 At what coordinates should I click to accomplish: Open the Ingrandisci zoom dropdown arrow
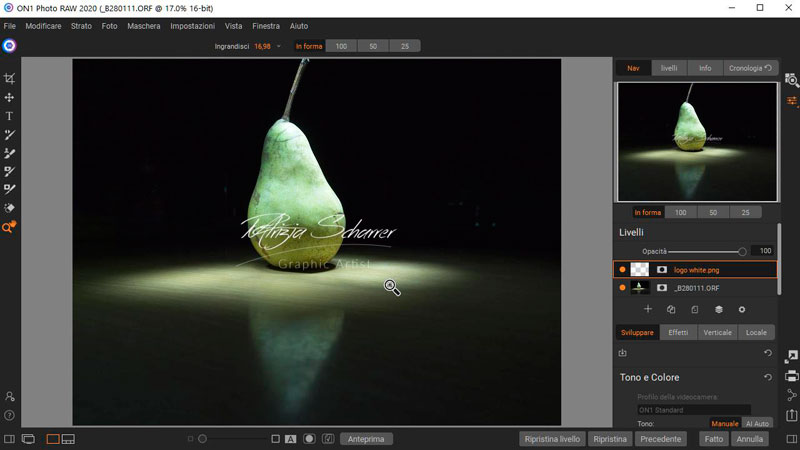[x=279, y=46]
